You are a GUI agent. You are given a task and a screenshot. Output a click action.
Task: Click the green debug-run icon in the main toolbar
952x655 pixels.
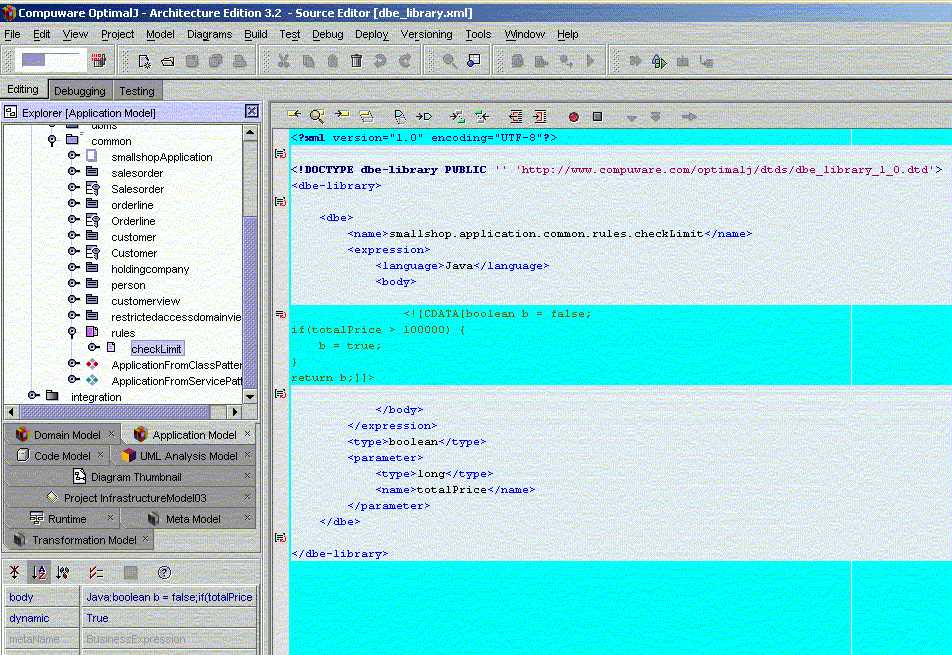pyautogui.click(x=659, y=61)
